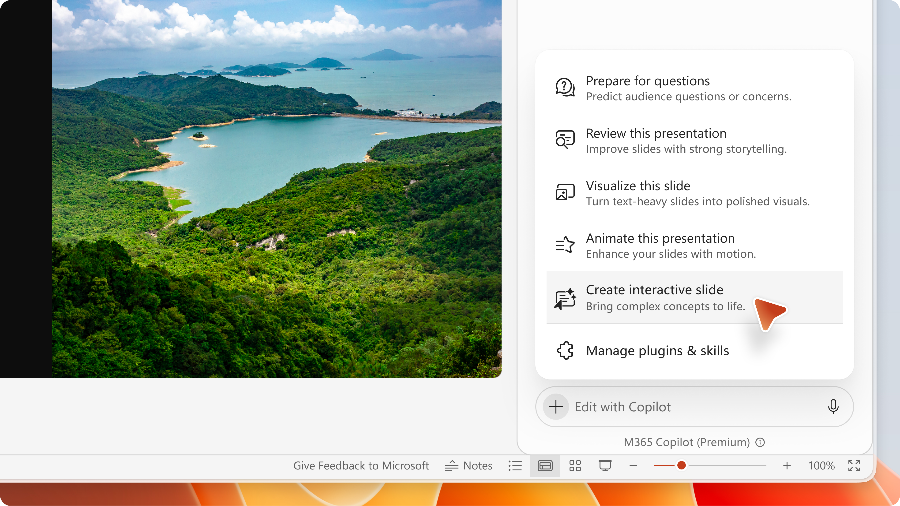The width and height of the screenshot is (900, 506).
Task: Click the Visualize this slide picture icon
Action: 565,192
